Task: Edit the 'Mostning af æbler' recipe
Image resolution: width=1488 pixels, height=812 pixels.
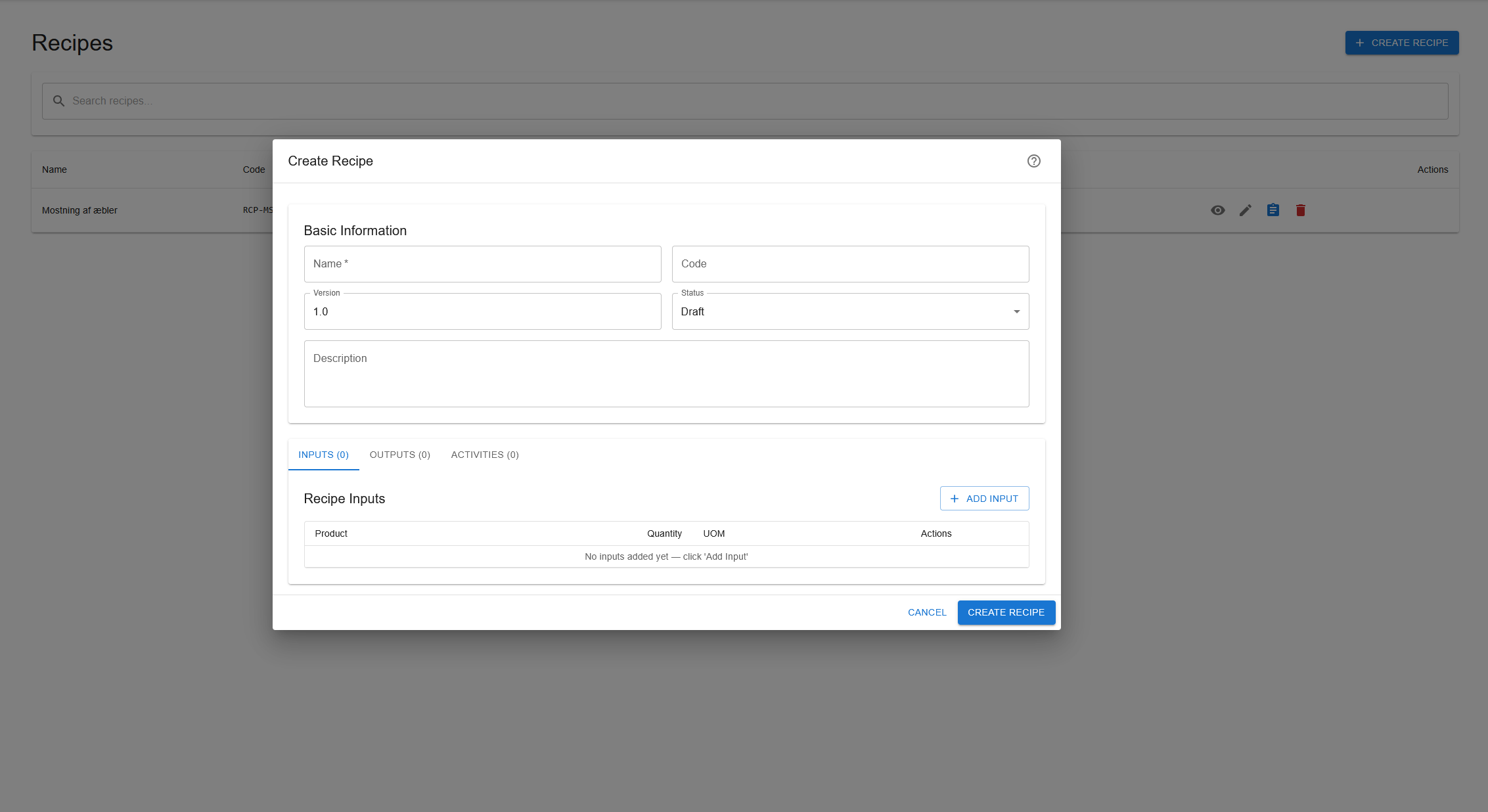Action: click(1245, 210)
